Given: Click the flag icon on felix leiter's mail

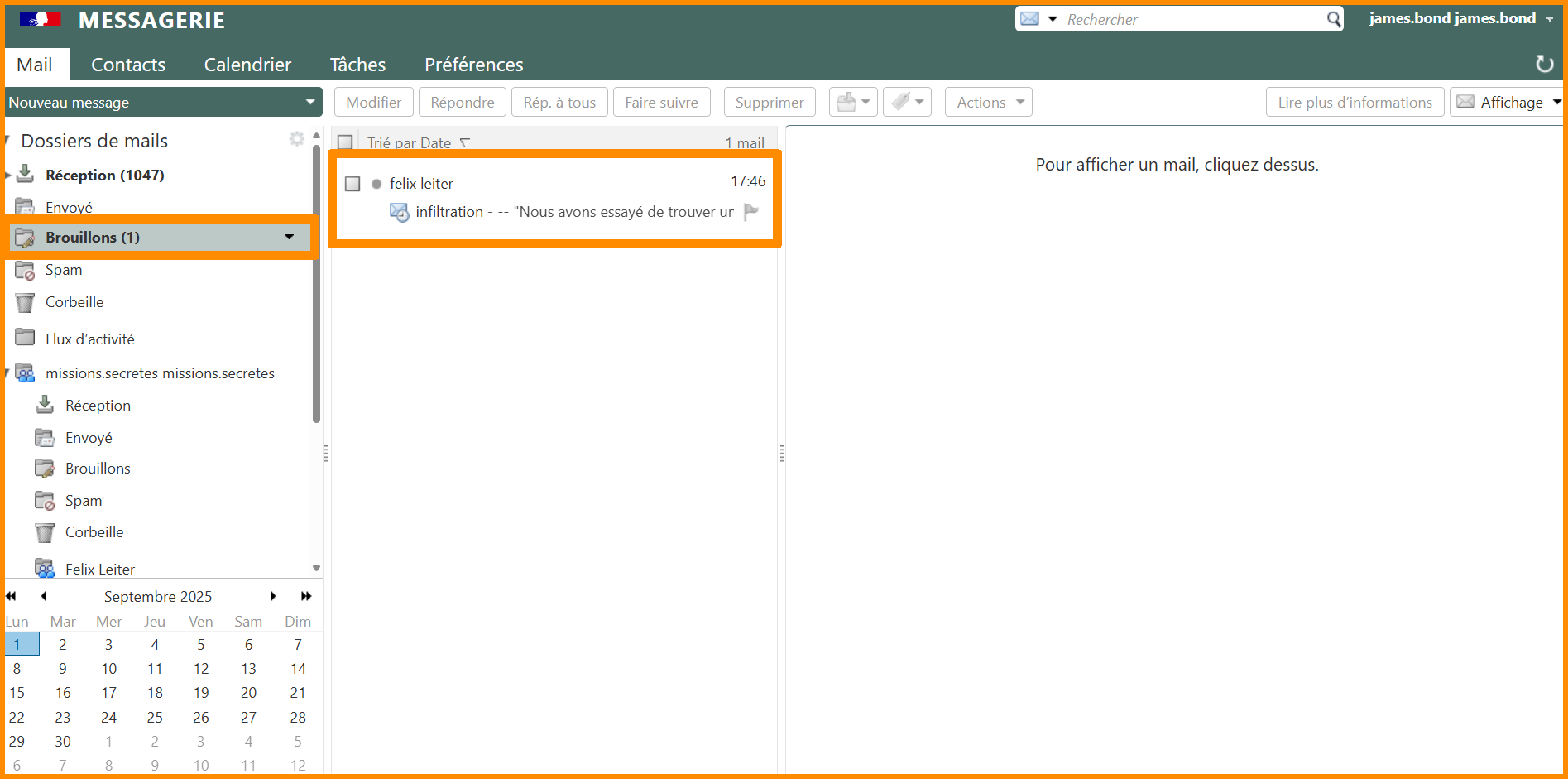Looking at the screenshot, I should point(751,212).
